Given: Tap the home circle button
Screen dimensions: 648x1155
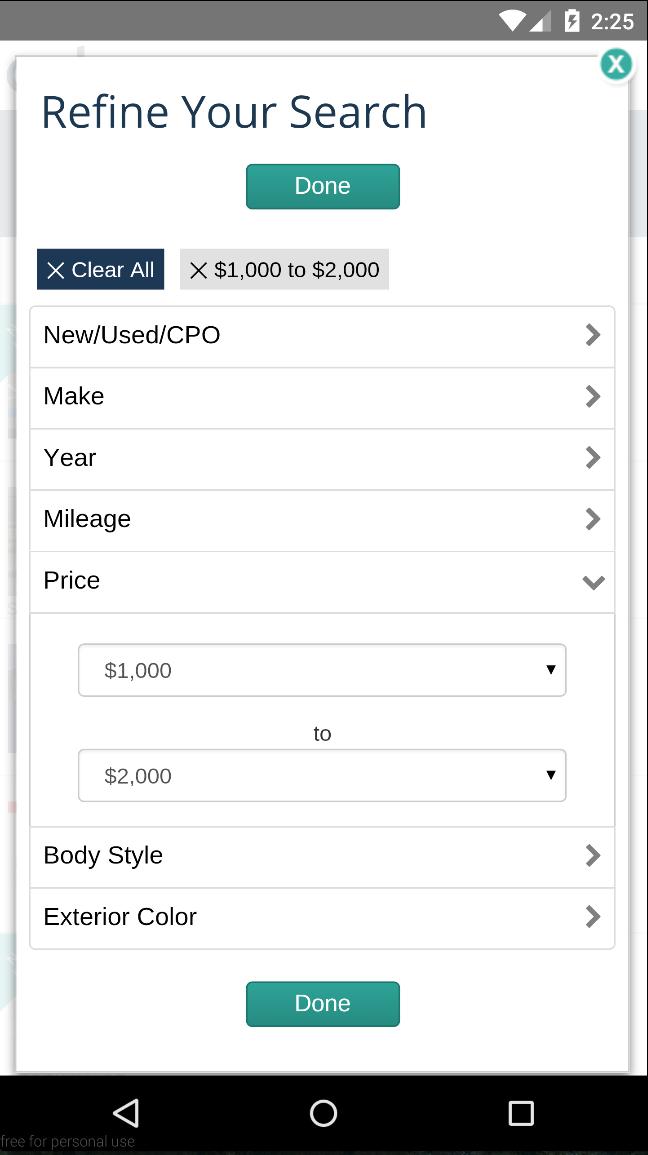Looking at the screenshot, I should (323, 1113).
